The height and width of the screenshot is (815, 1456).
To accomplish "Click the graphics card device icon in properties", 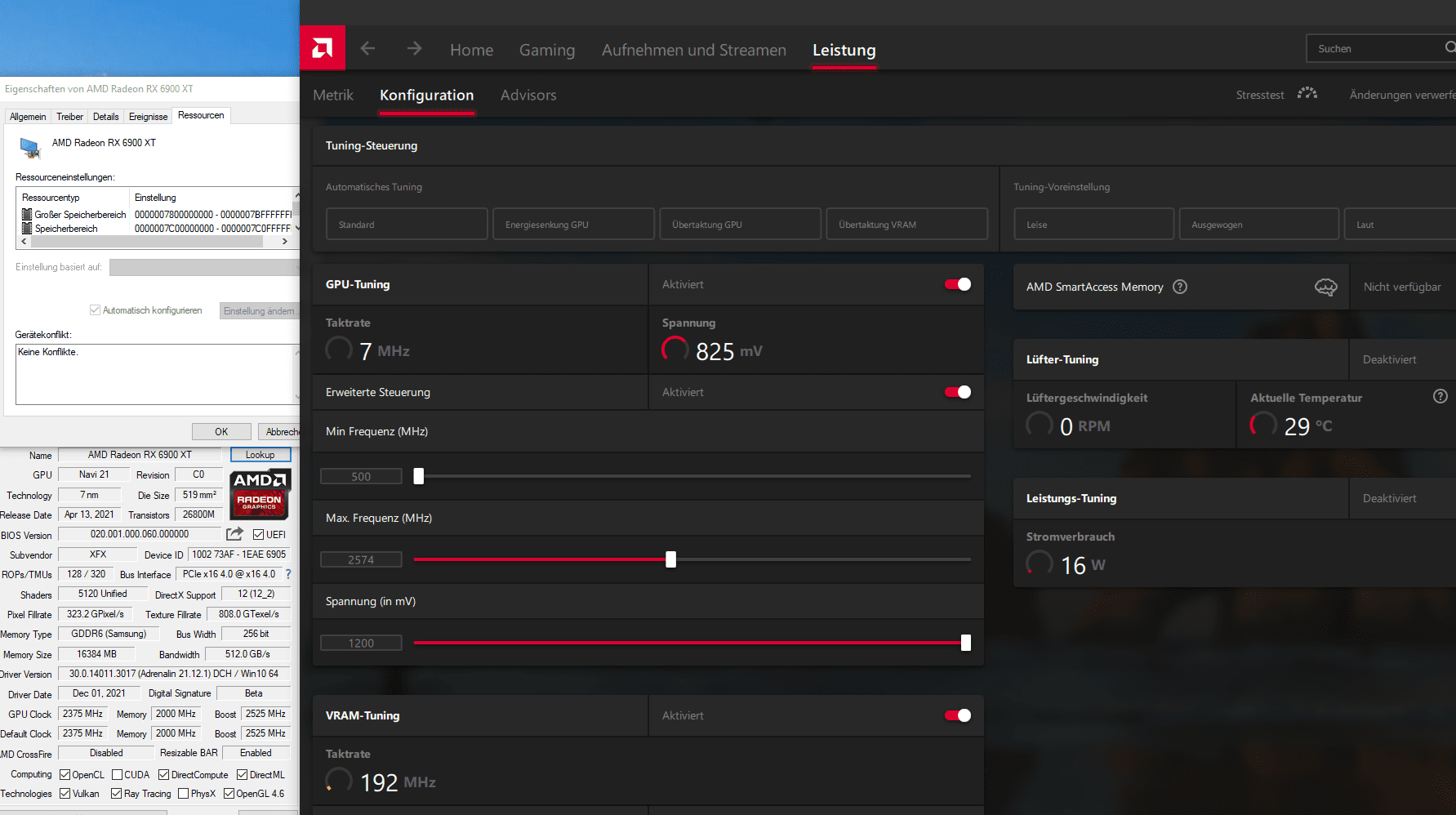I will coord(29,147).
